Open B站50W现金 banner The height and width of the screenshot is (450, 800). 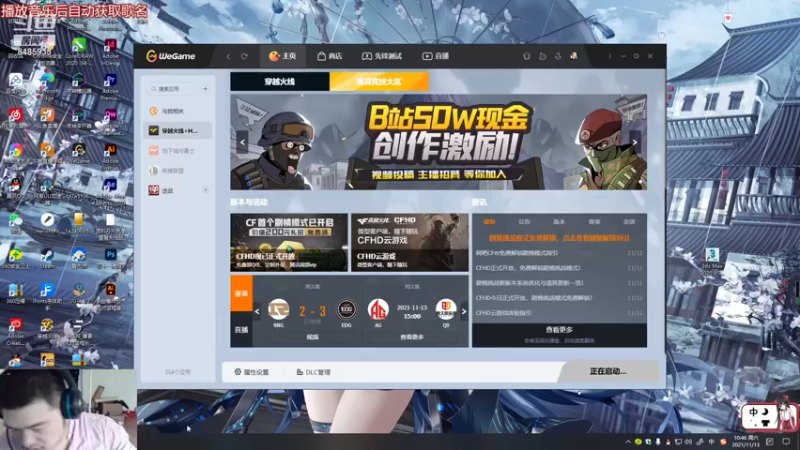tap(438, 142)
